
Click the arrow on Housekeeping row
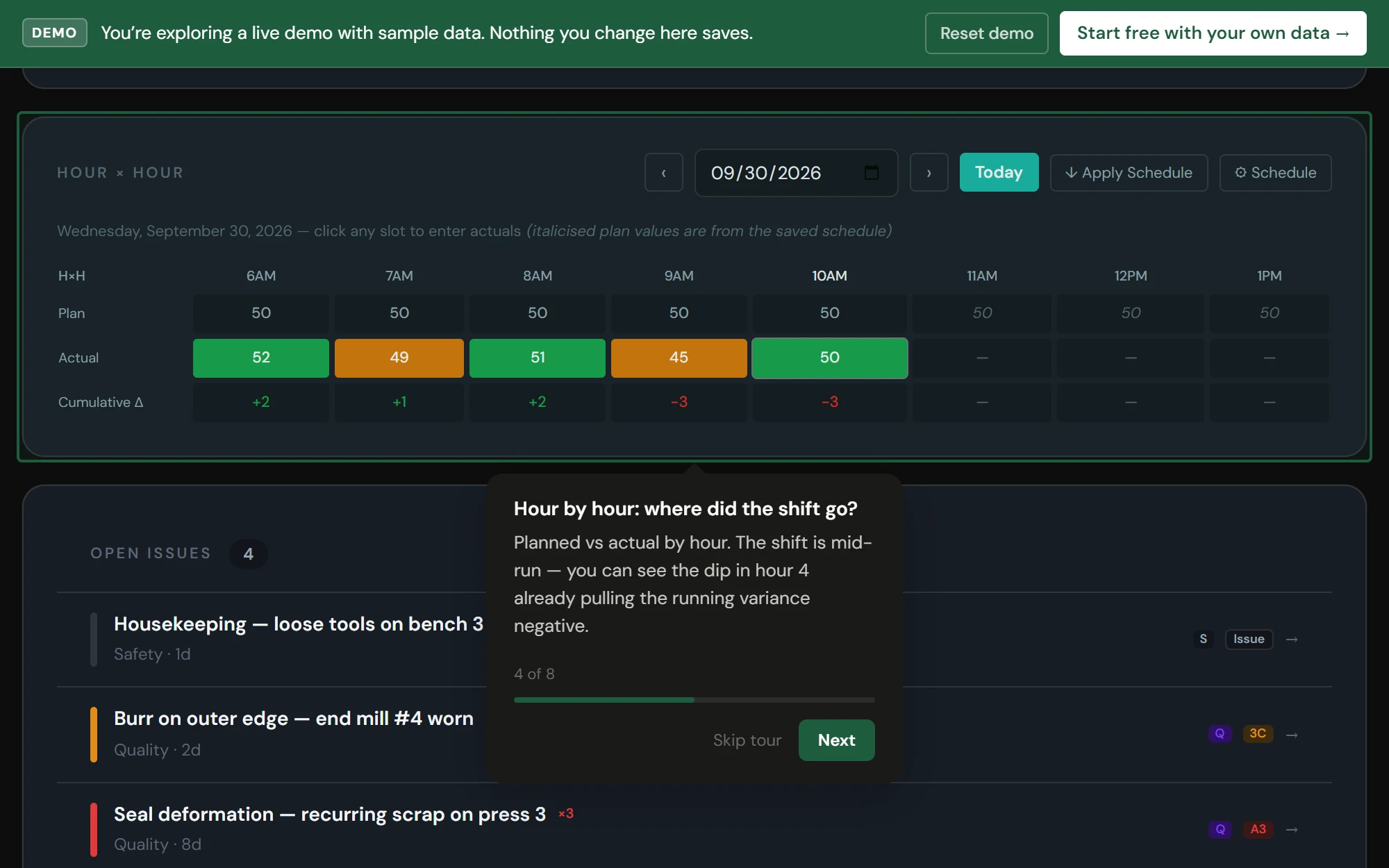click(x=1292, y=639)
